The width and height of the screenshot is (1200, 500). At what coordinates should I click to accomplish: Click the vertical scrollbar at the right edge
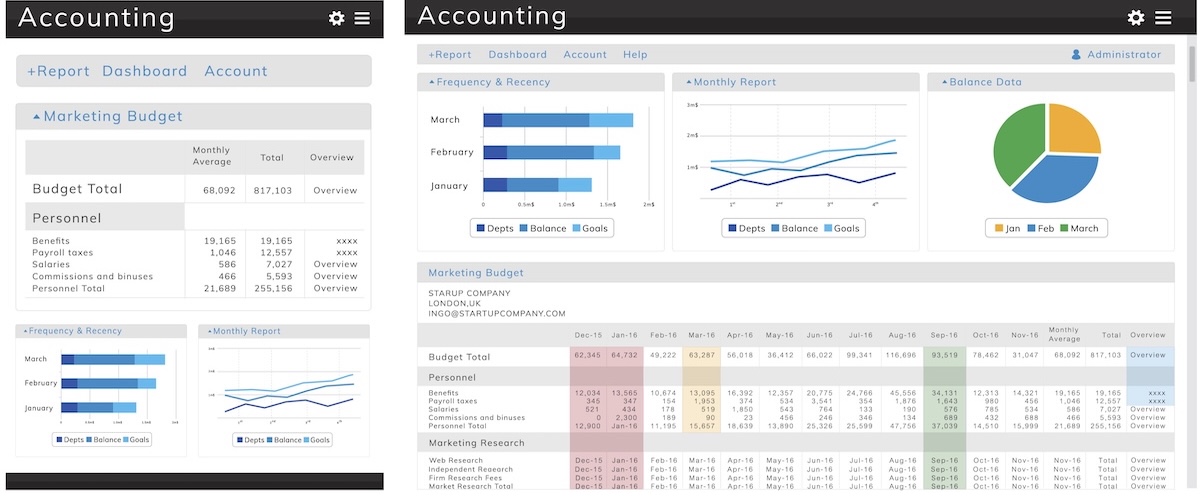pyautogui.click(x=1192, y=65)
